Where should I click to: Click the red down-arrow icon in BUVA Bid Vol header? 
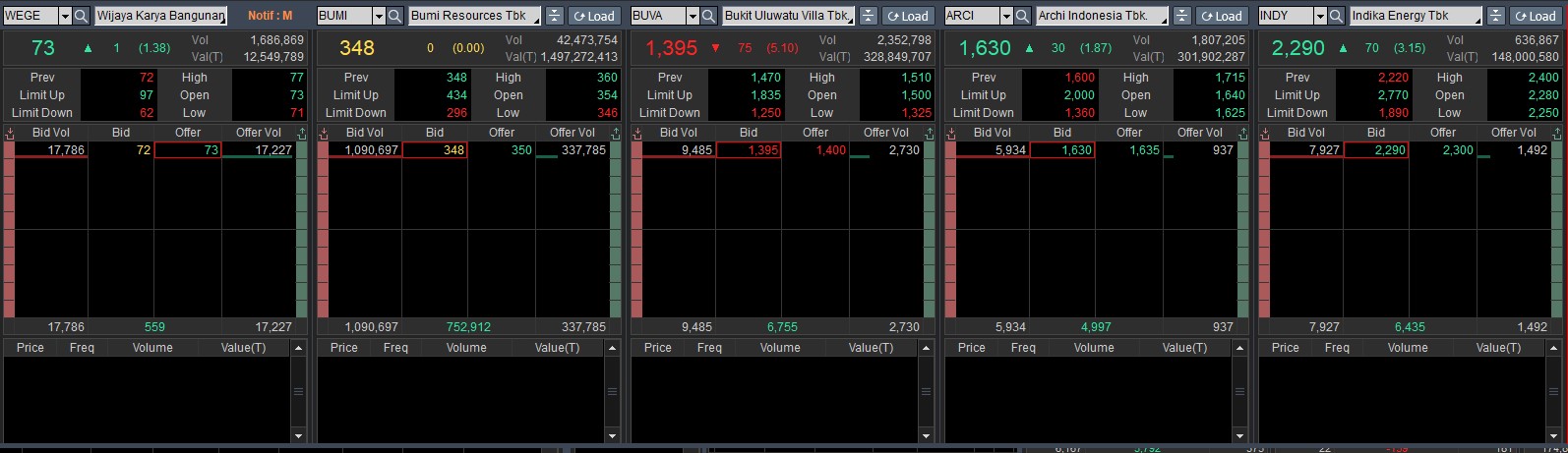(x=636, y=133)
